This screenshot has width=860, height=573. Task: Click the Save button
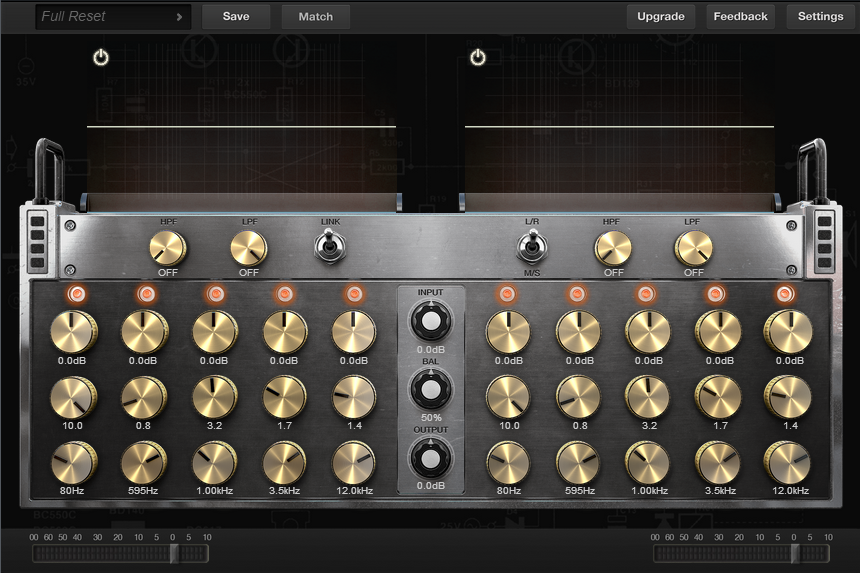click(236, 16)
